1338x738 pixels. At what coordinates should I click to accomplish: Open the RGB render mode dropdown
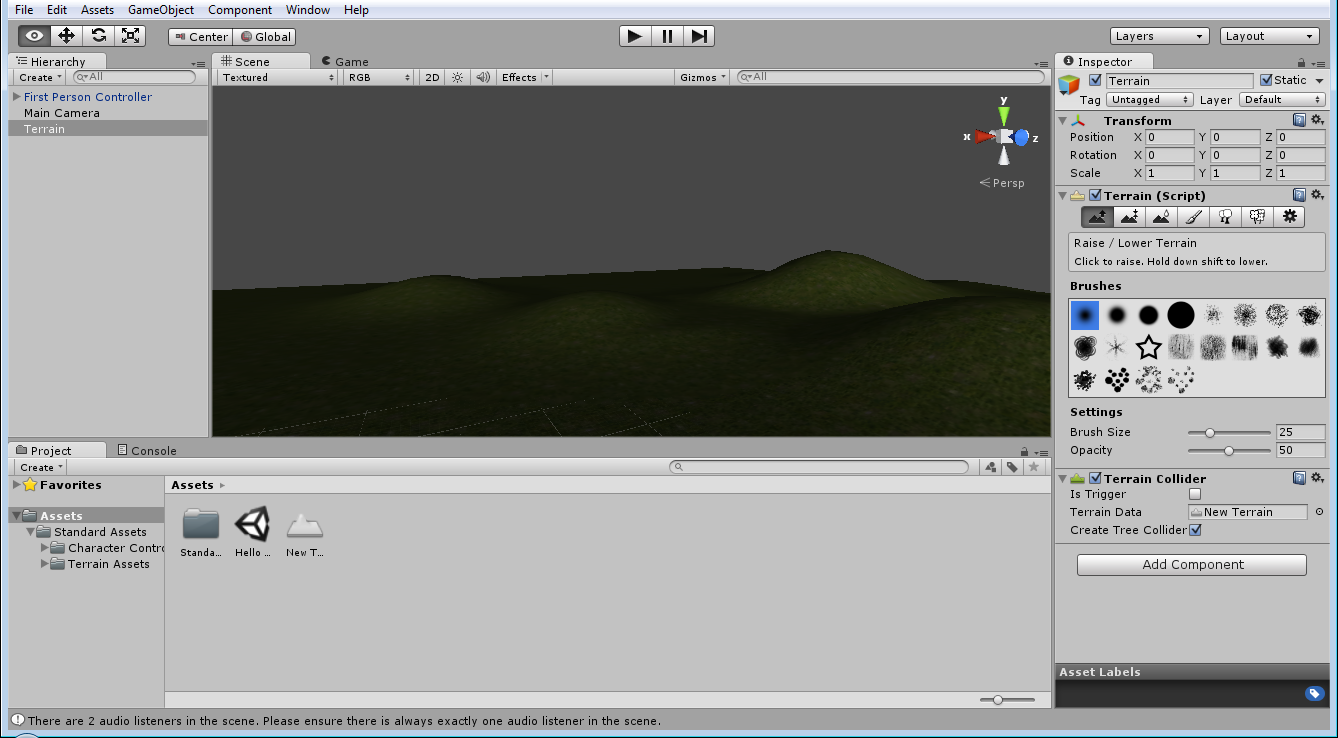pos(378,77)
